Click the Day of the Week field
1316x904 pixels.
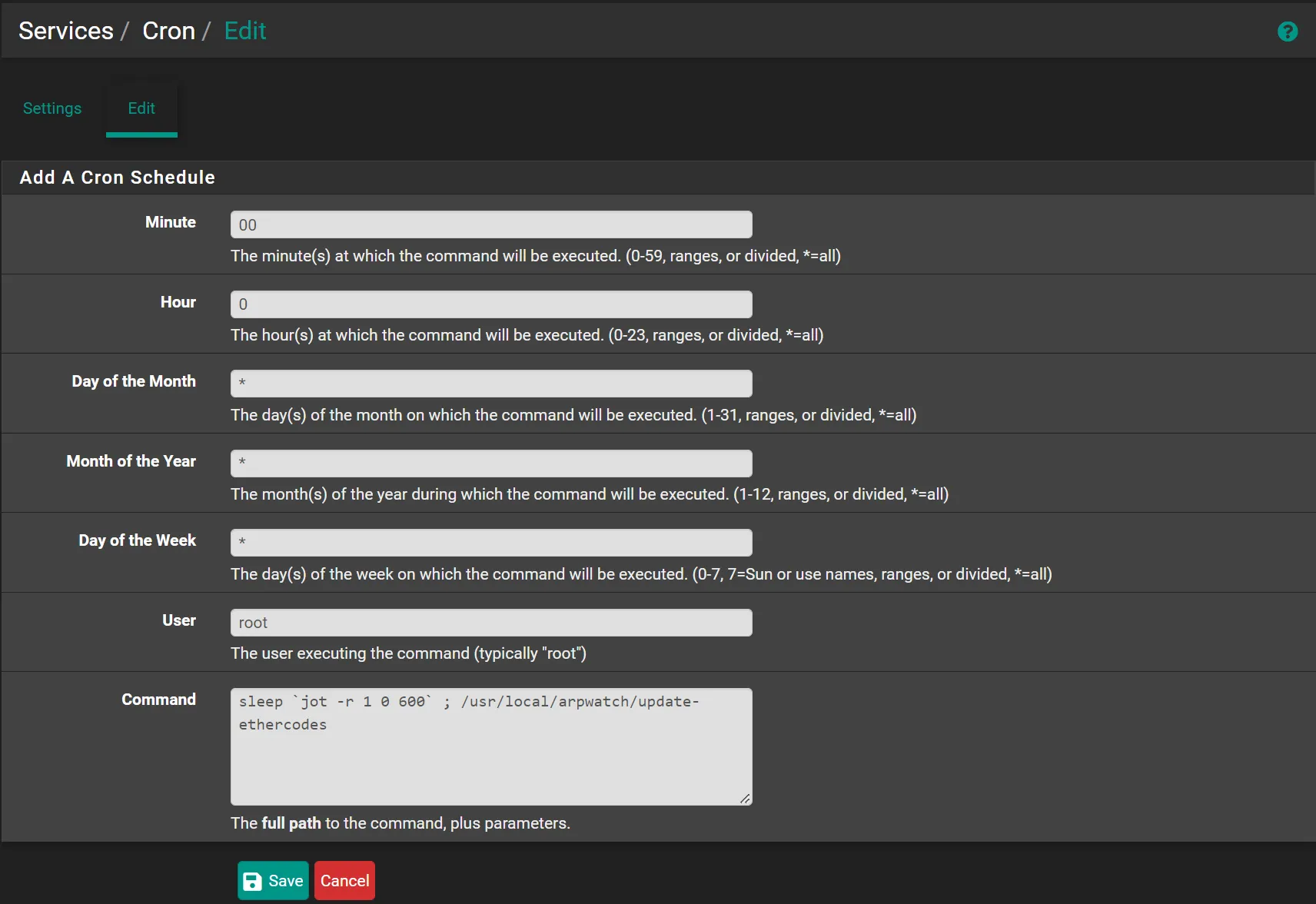[x=490, y=543]
